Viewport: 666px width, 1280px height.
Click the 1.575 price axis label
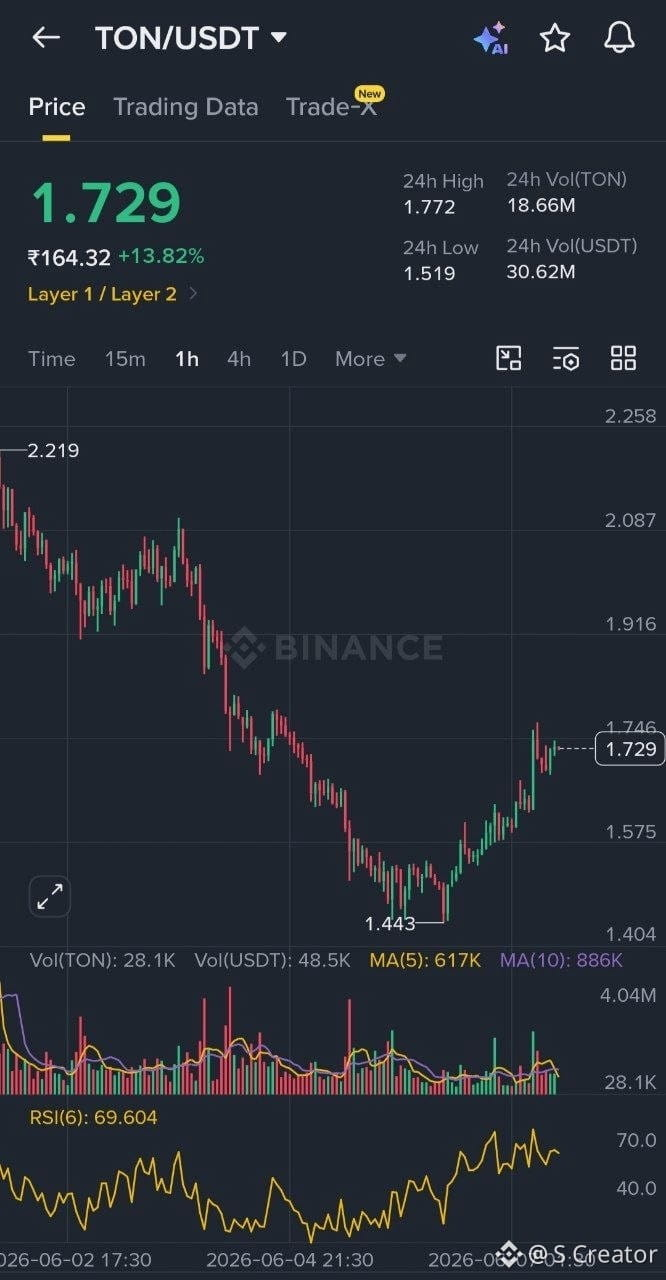[630, 832]
